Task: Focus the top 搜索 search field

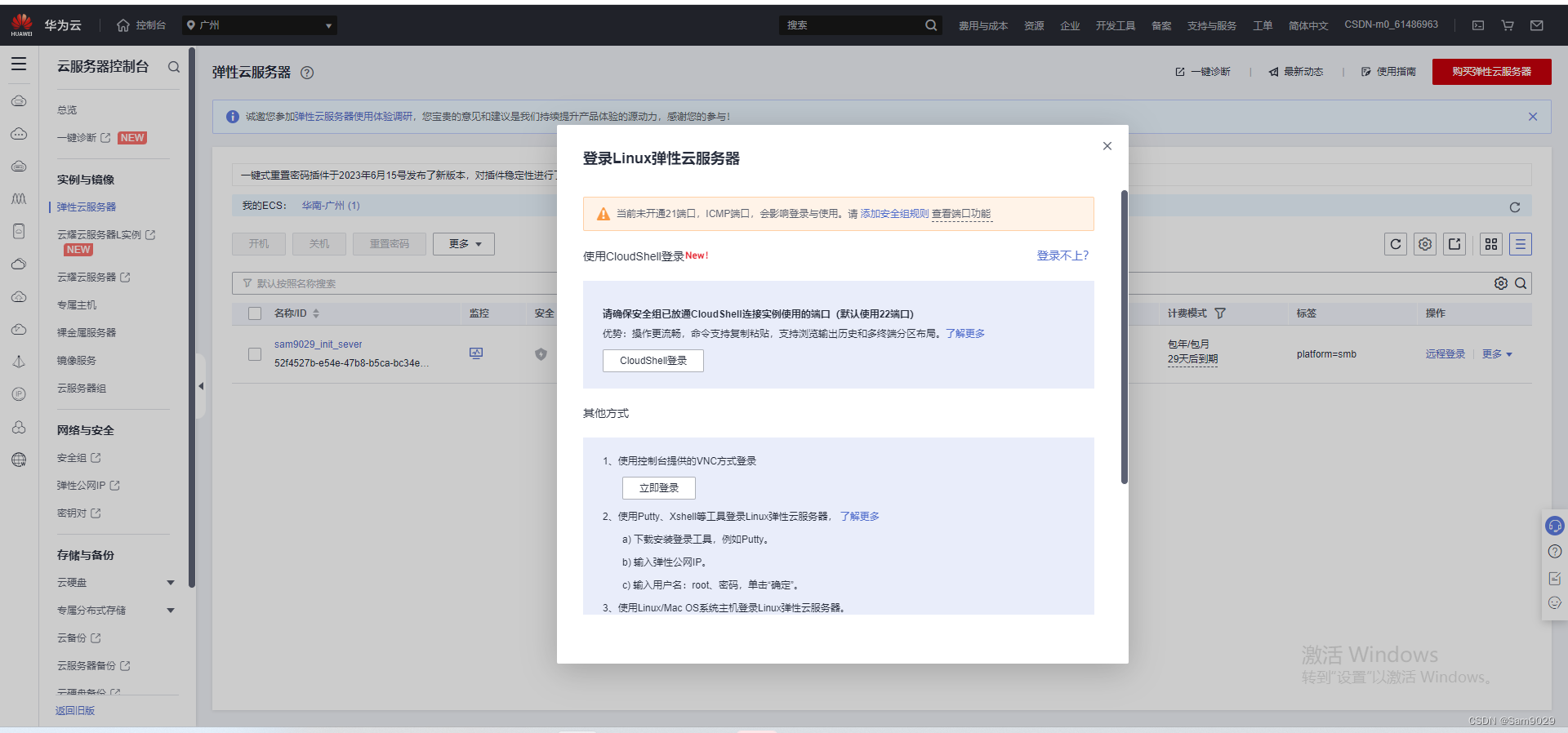Action: pyautogui.click(x=852, y=25)
